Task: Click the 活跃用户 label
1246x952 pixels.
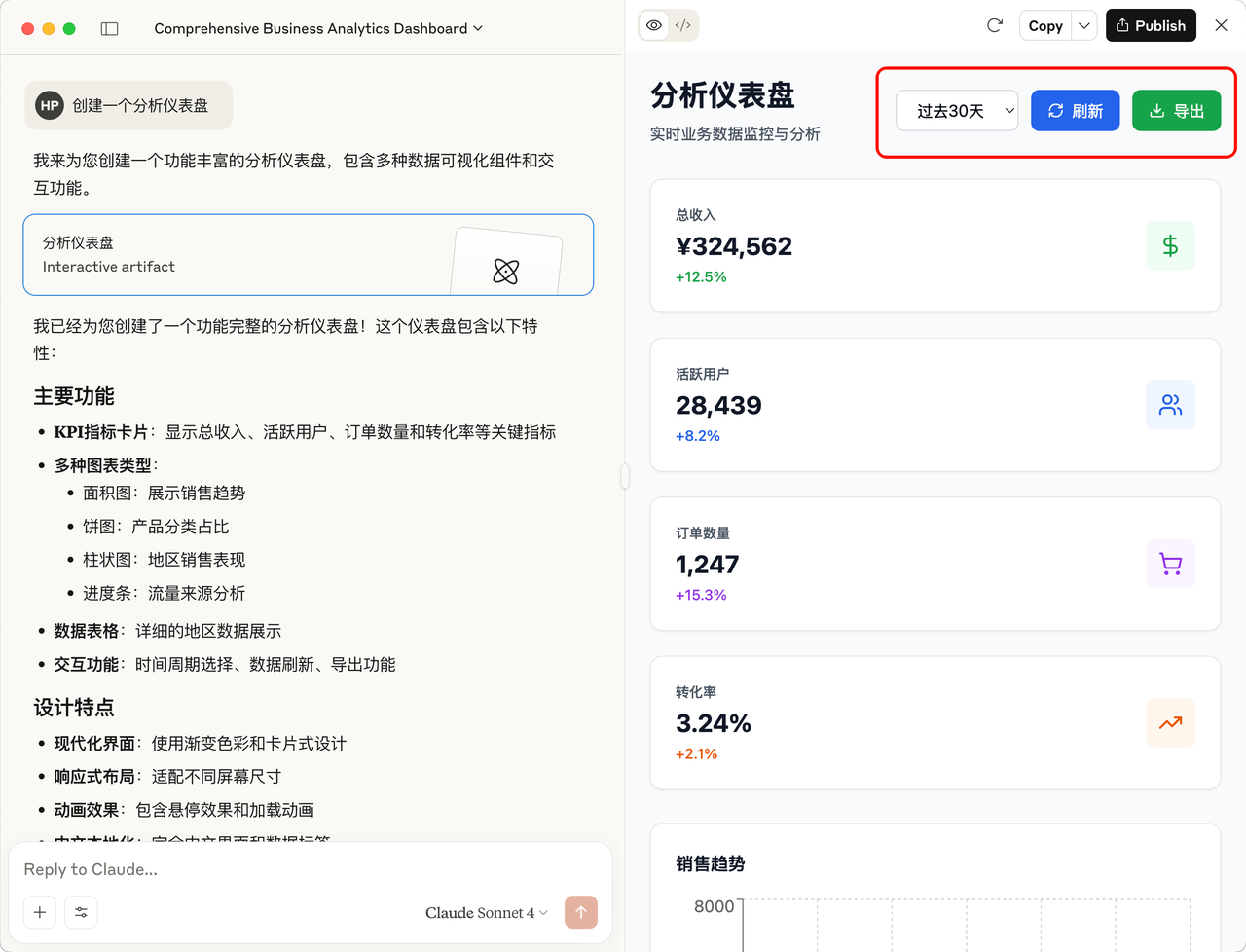Action: click(x=703, y=374)
